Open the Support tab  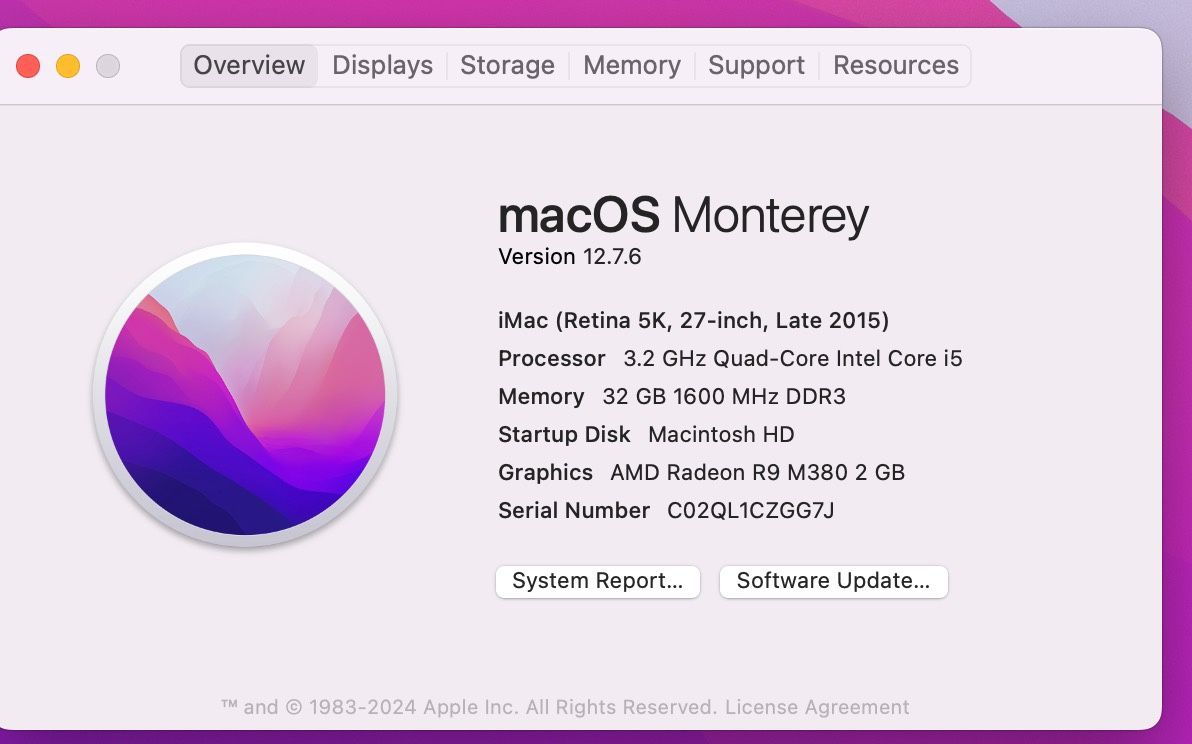[x=756, y=65]
